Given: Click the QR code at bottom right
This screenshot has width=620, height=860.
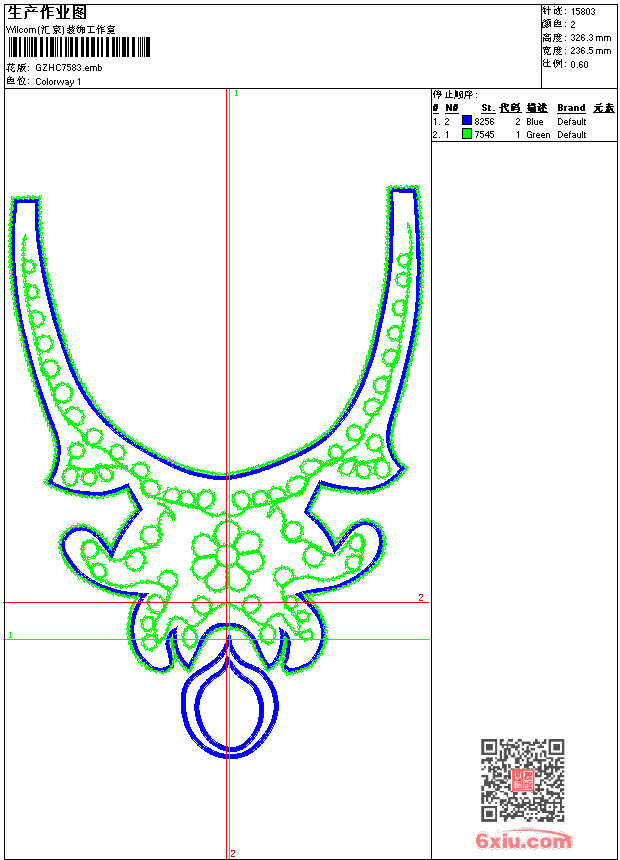Looking at the screenshot, I should [523, 779].
